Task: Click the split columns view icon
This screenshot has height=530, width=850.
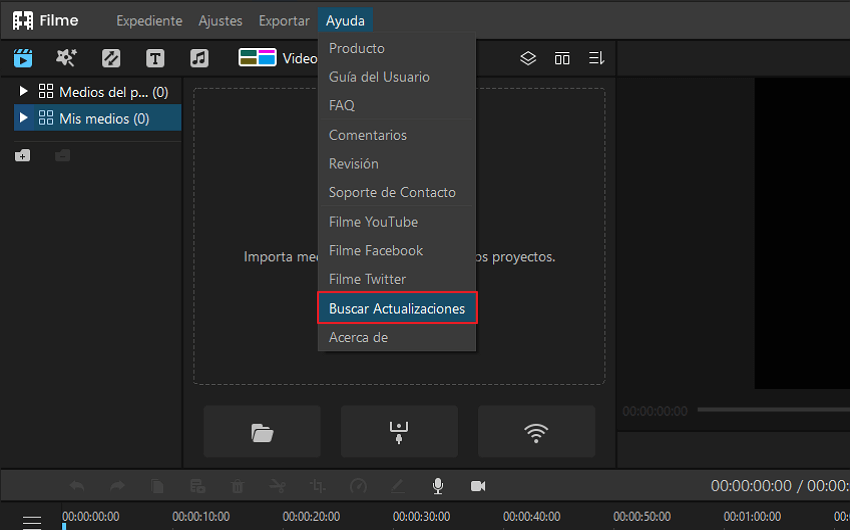Action: coord(562,58)
